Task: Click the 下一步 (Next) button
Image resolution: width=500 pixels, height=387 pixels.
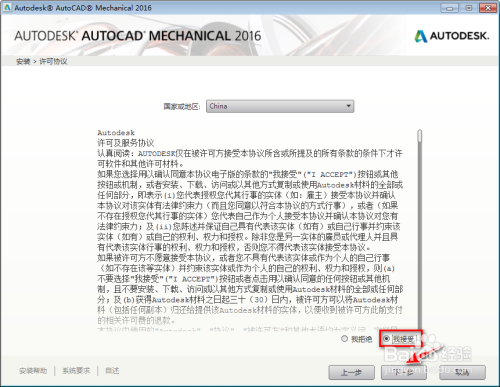Action: point(404,372)
